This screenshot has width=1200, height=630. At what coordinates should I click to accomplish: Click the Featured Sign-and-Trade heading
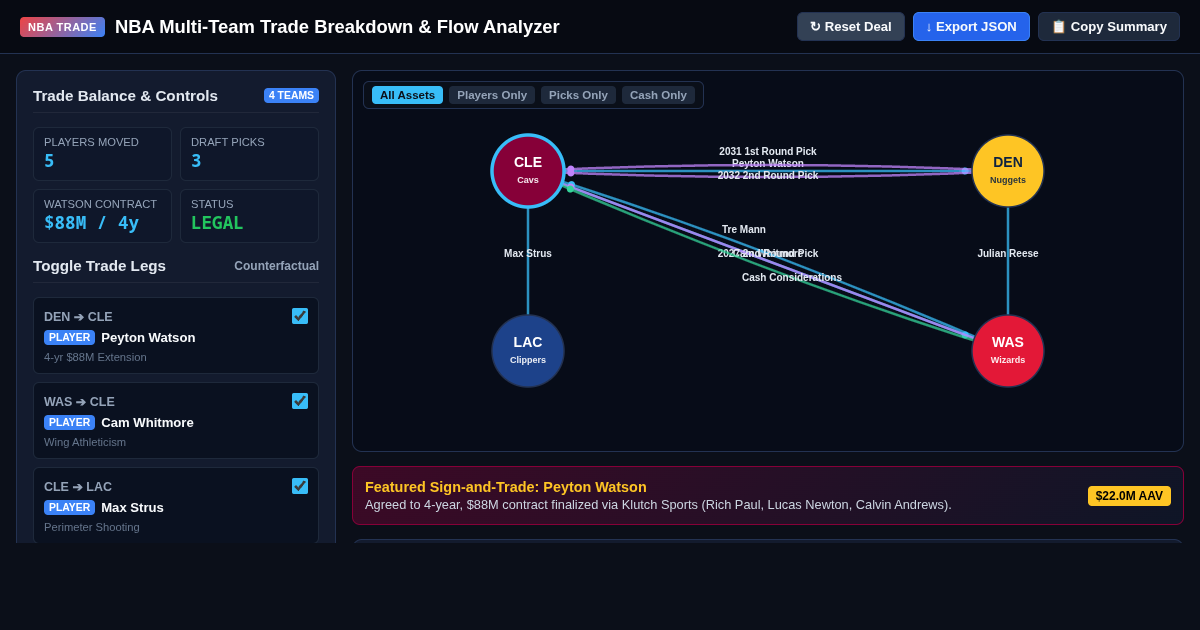(506, 487)
